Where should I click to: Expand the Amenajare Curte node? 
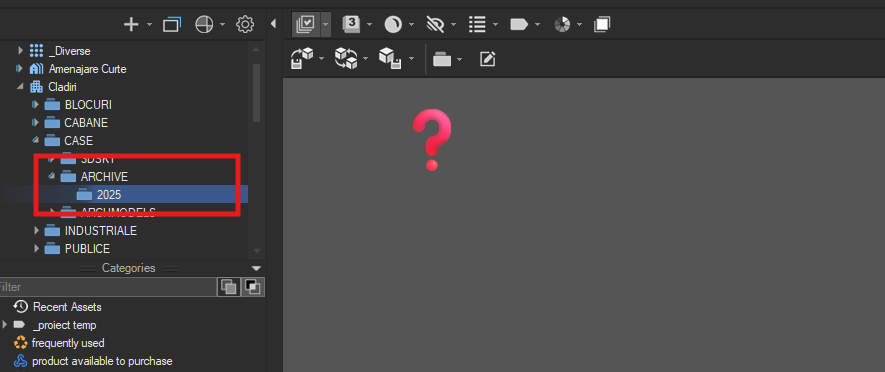(20, 68)
